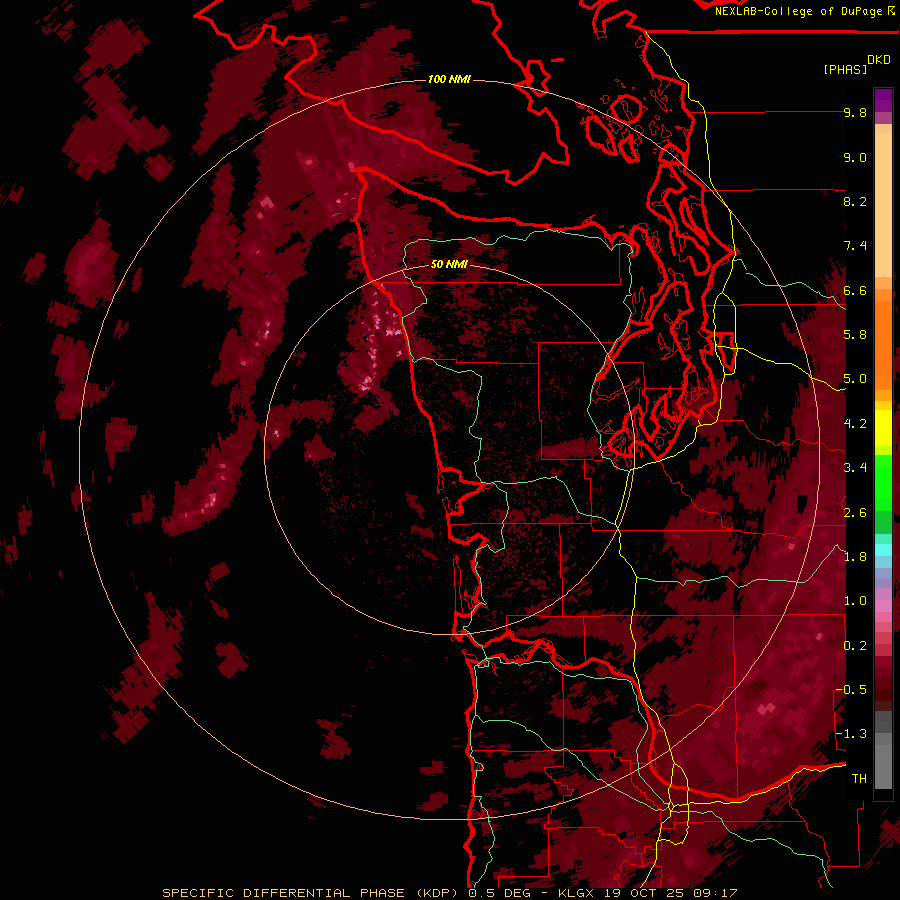
Task: Click the NEXLAB-College of DuPage label
Action: coord(804,11)
